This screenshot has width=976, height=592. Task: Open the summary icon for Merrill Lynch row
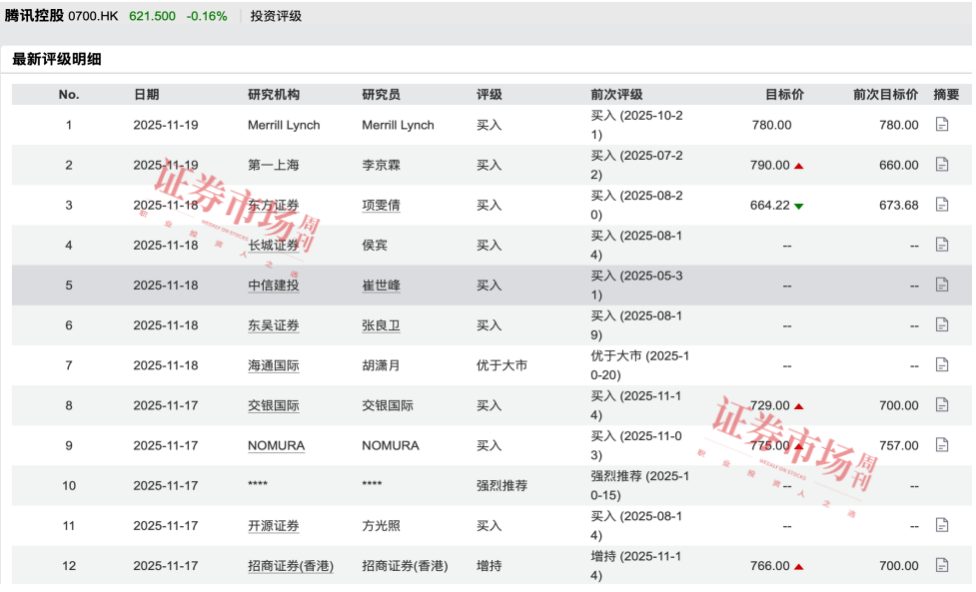tap(940, 125)
